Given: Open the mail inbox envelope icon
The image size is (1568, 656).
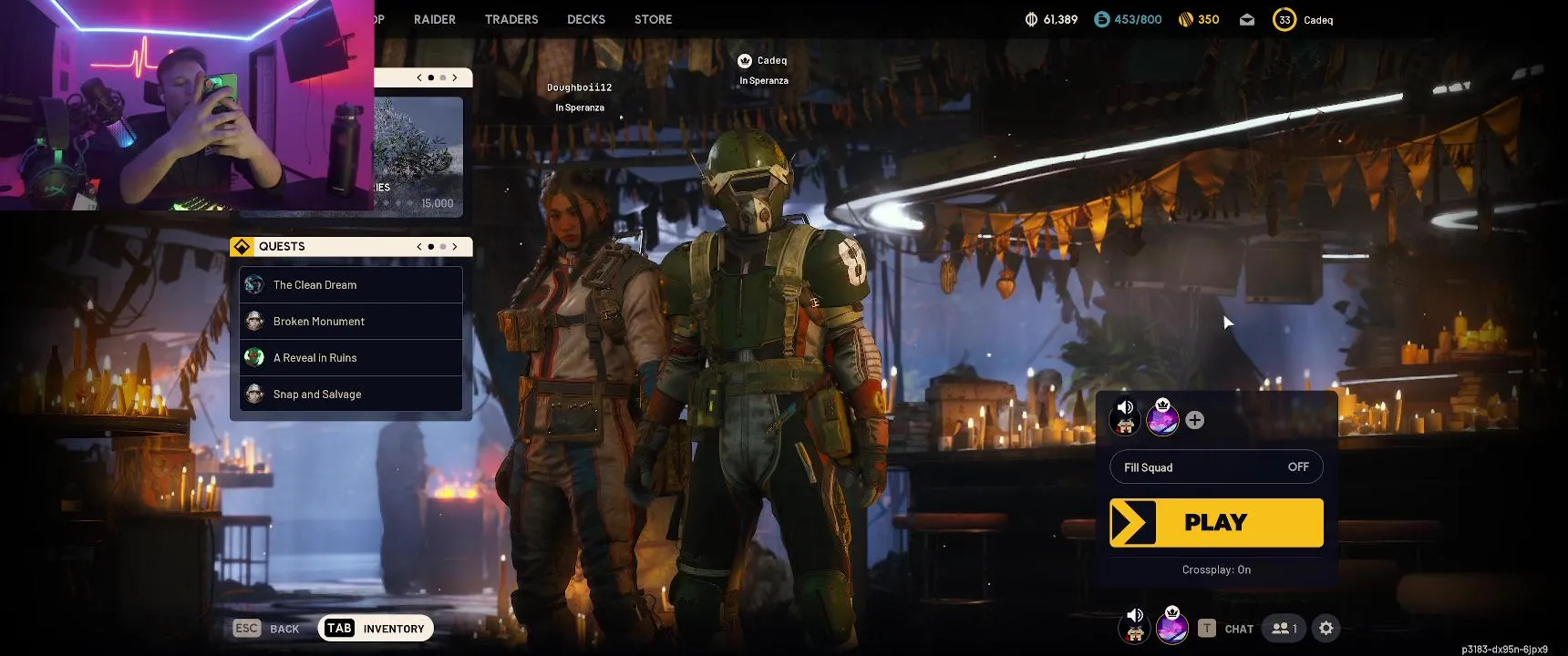Looking at the screenshot, I should 1246,19.
